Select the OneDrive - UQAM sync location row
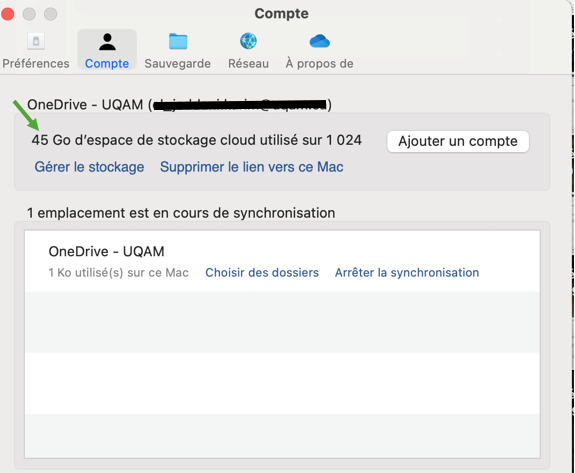This screenshot has height=473, width=575. (x=282, y=261)
